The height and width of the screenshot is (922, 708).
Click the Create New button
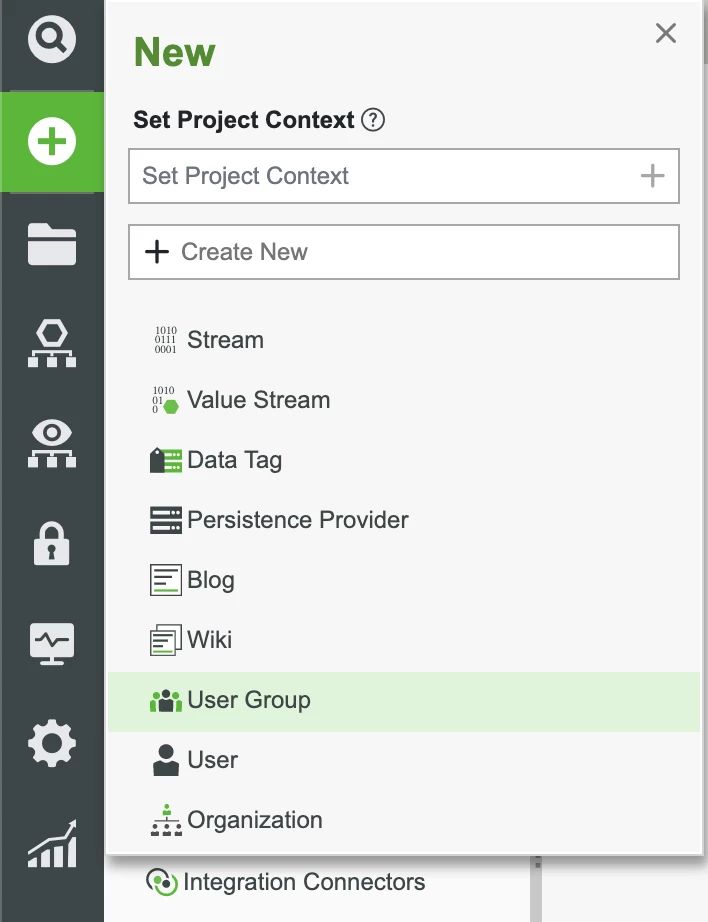pos(404,251)
